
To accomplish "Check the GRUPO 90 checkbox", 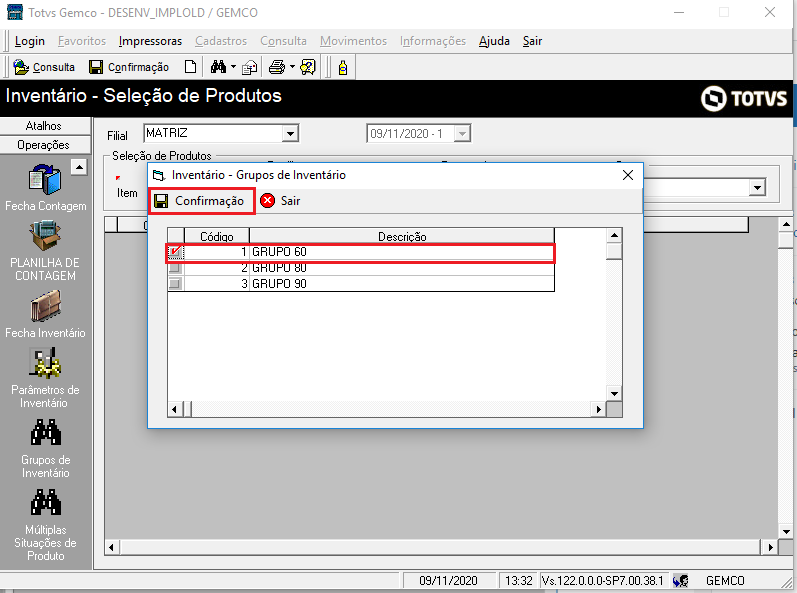I will tap(175, 284).
